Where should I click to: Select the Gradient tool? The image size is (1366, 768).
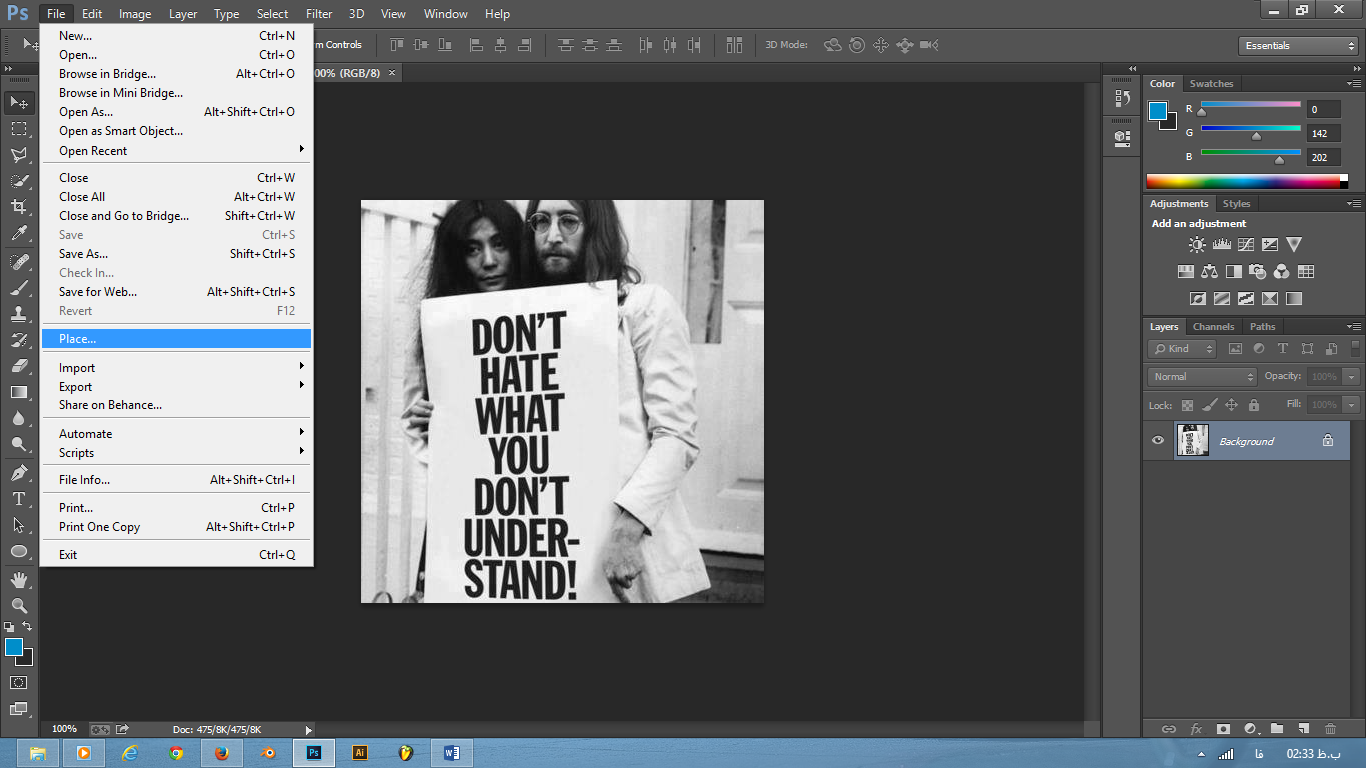19,392
